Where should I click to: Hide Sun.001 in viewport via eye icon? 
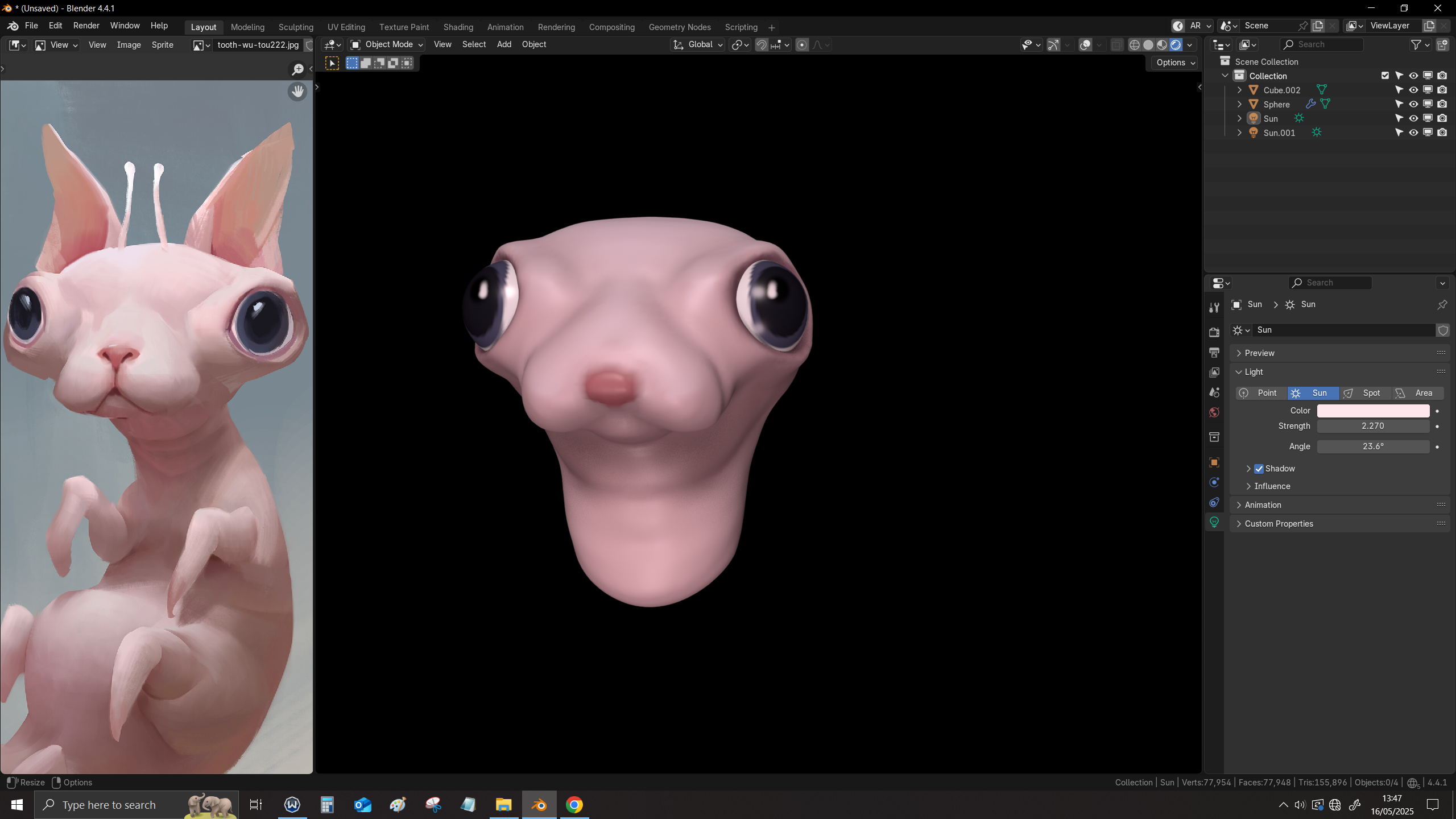click(x=1413, y=133)
